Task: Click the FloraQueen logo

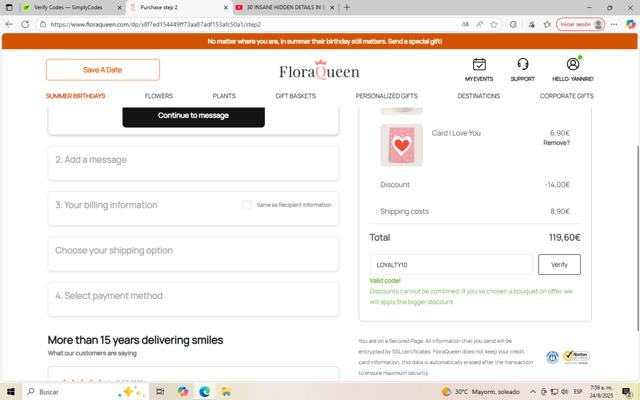Action: coord(319,70)
